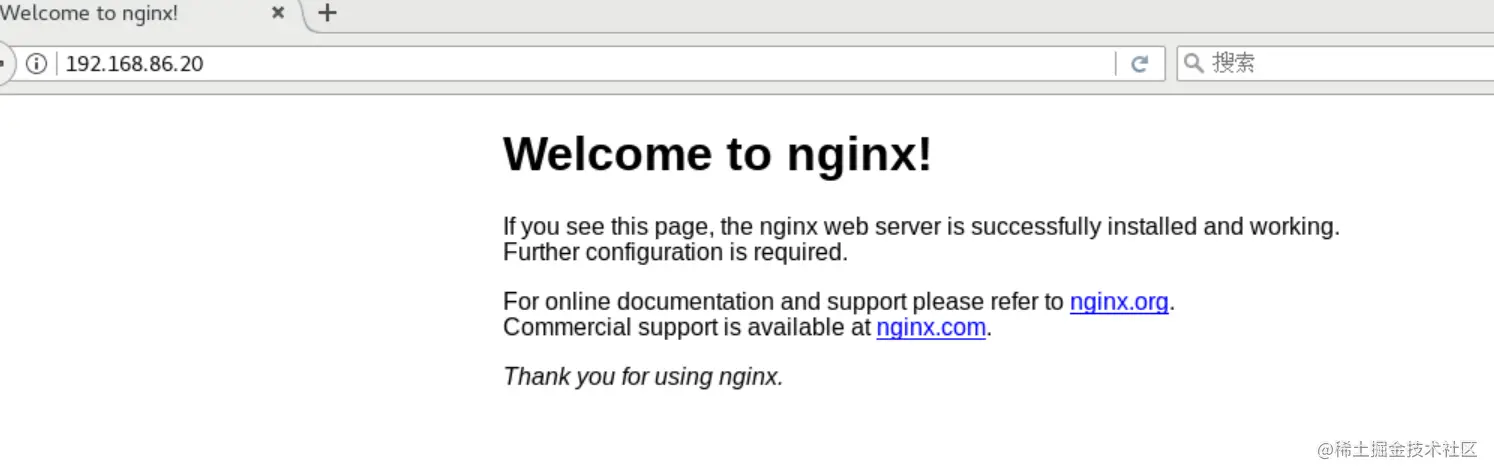
Task: Open a new tab with plus button
Action: pyautogui.click(x=327, y=14)
